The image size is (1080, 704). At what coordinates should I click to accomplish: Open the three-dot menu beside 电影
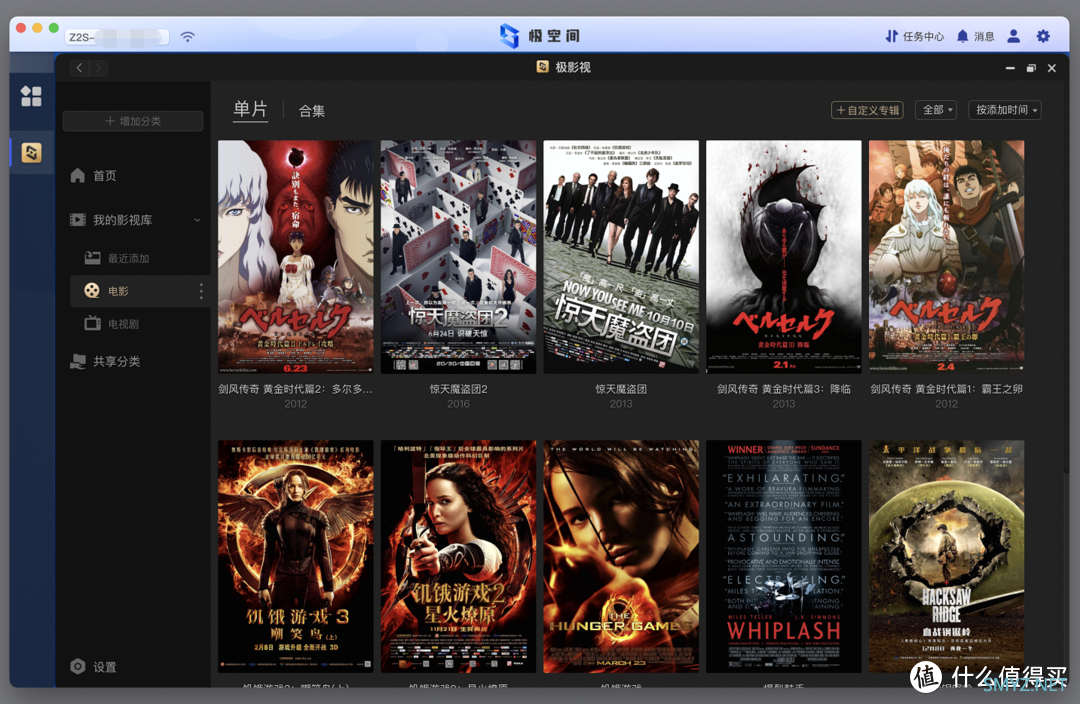point(201,291)
